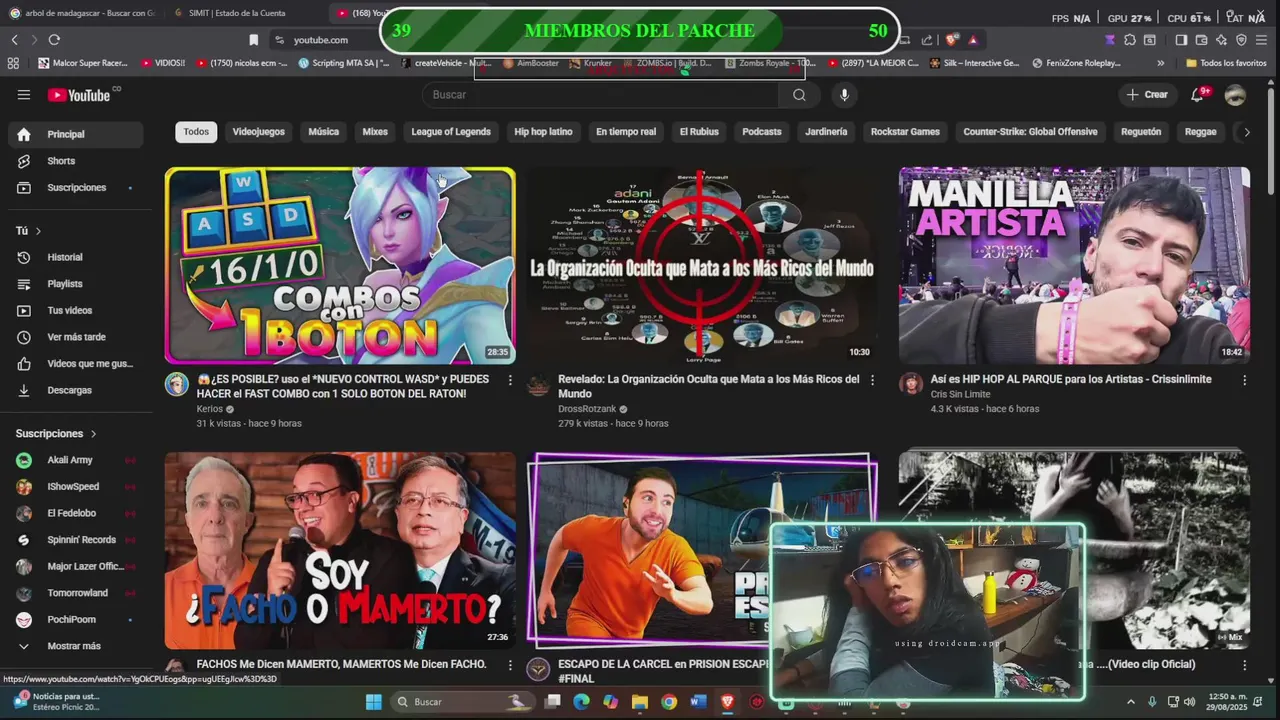
Task: Toggle the browser sidebar panel
Action: tap(1181, 40)
